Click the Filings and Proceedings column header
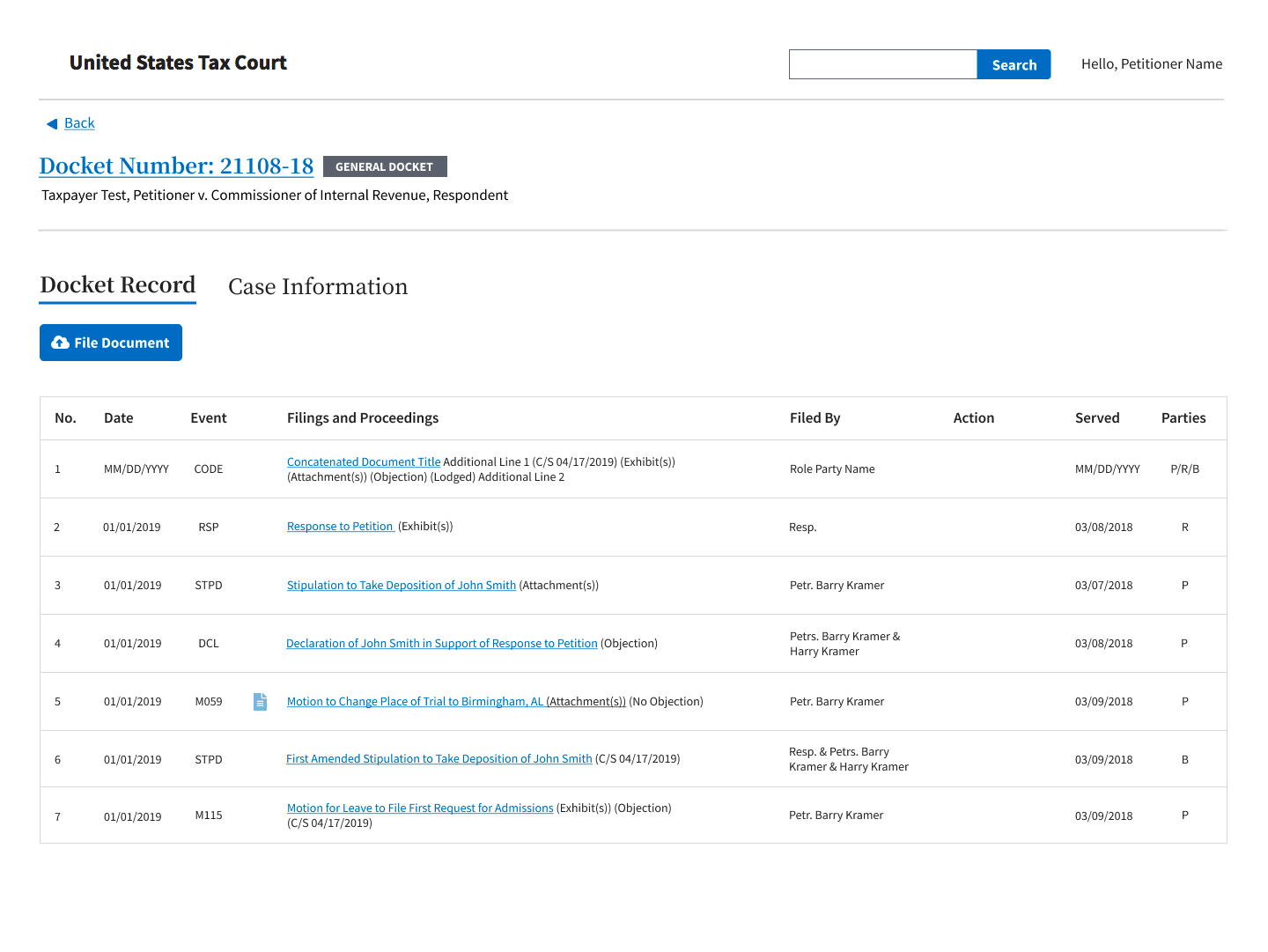 [363, 418]
